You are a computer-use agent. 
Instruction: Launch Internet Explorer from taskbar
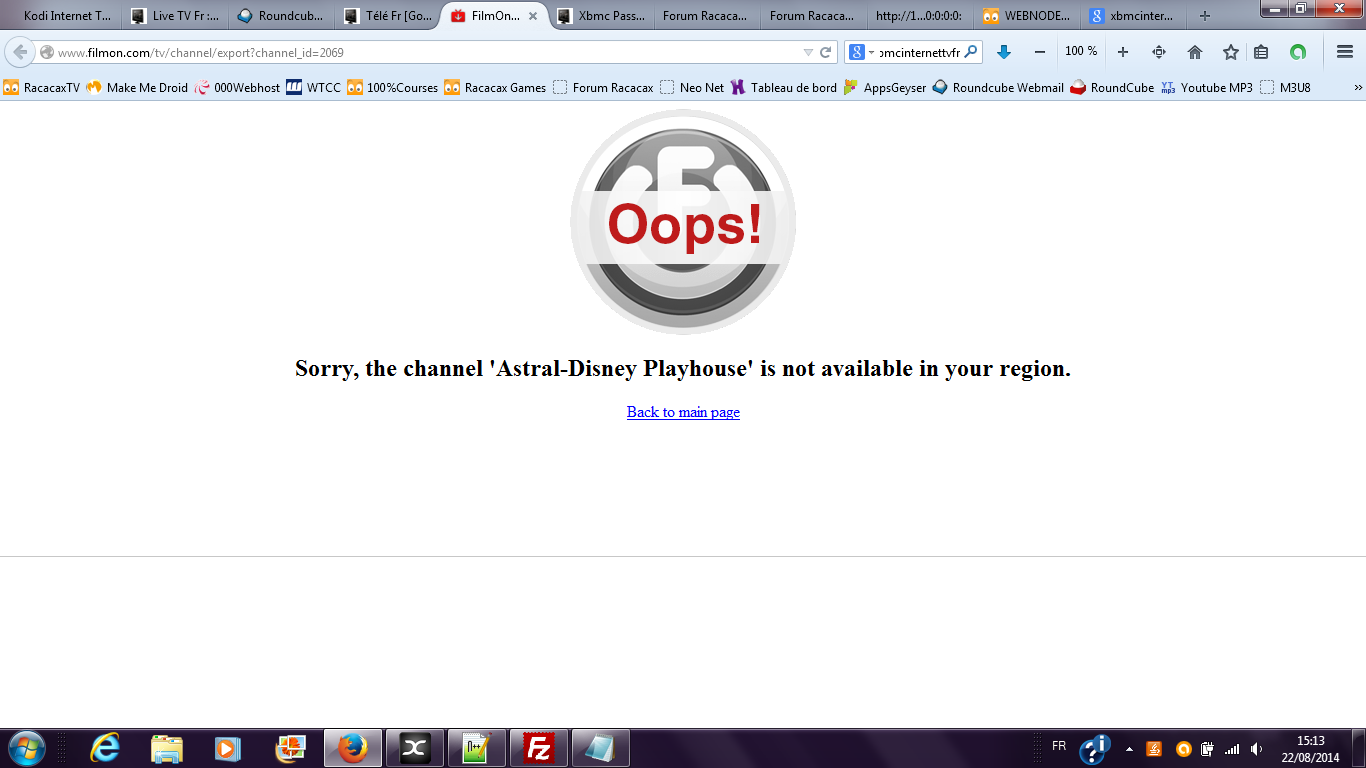(105, 748)
